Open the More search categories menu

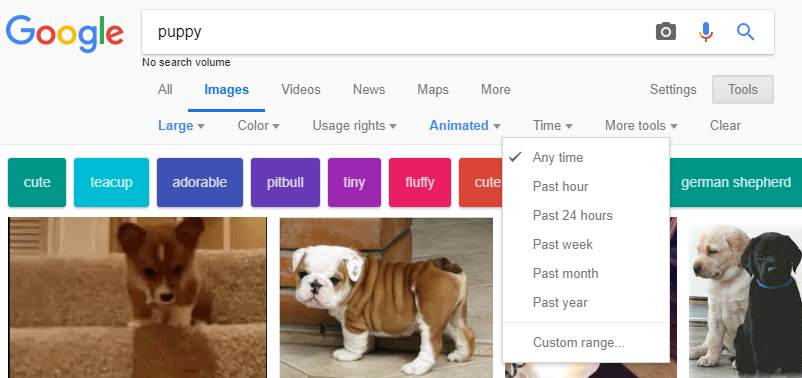pos(496,90)
